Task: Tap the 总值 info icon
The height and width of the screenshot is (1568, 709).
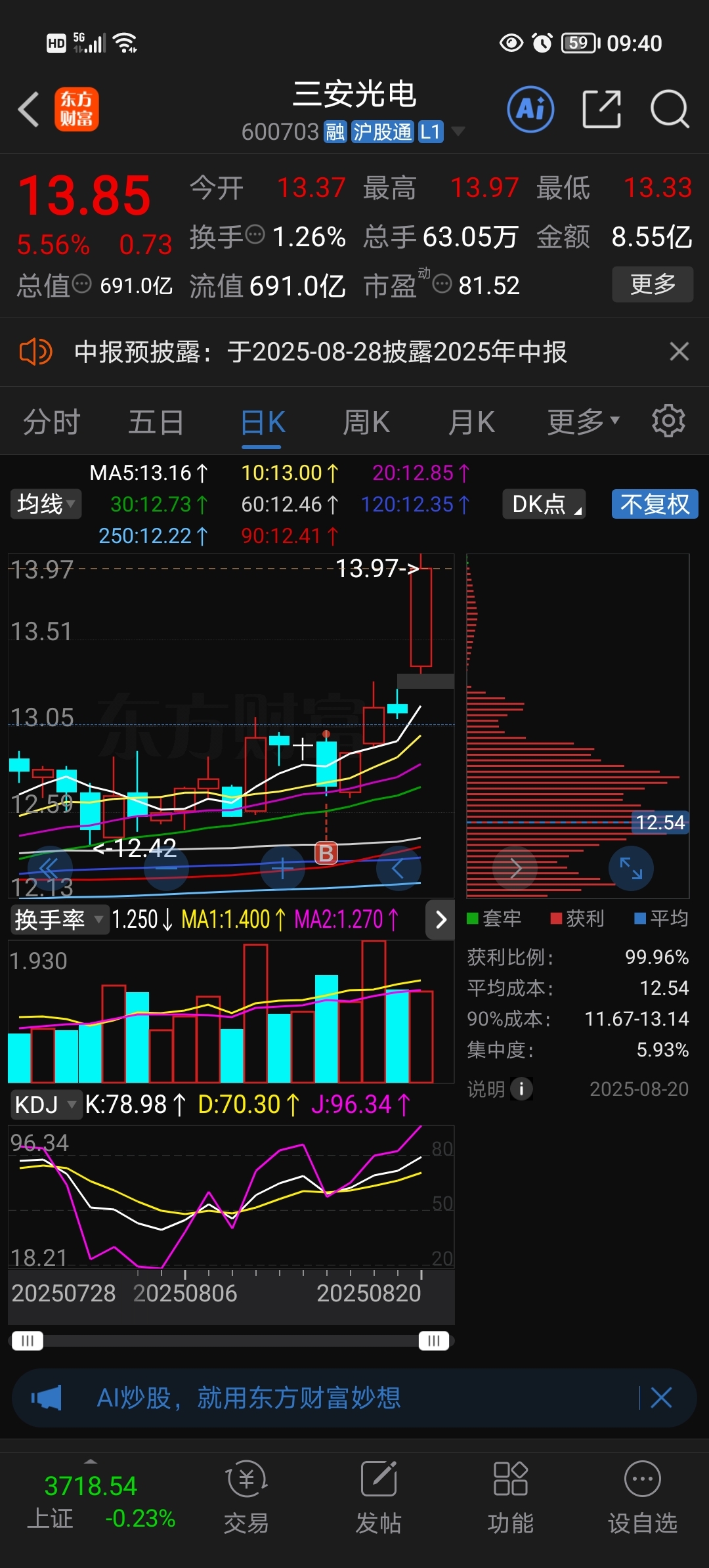Action: coord(81,284)
